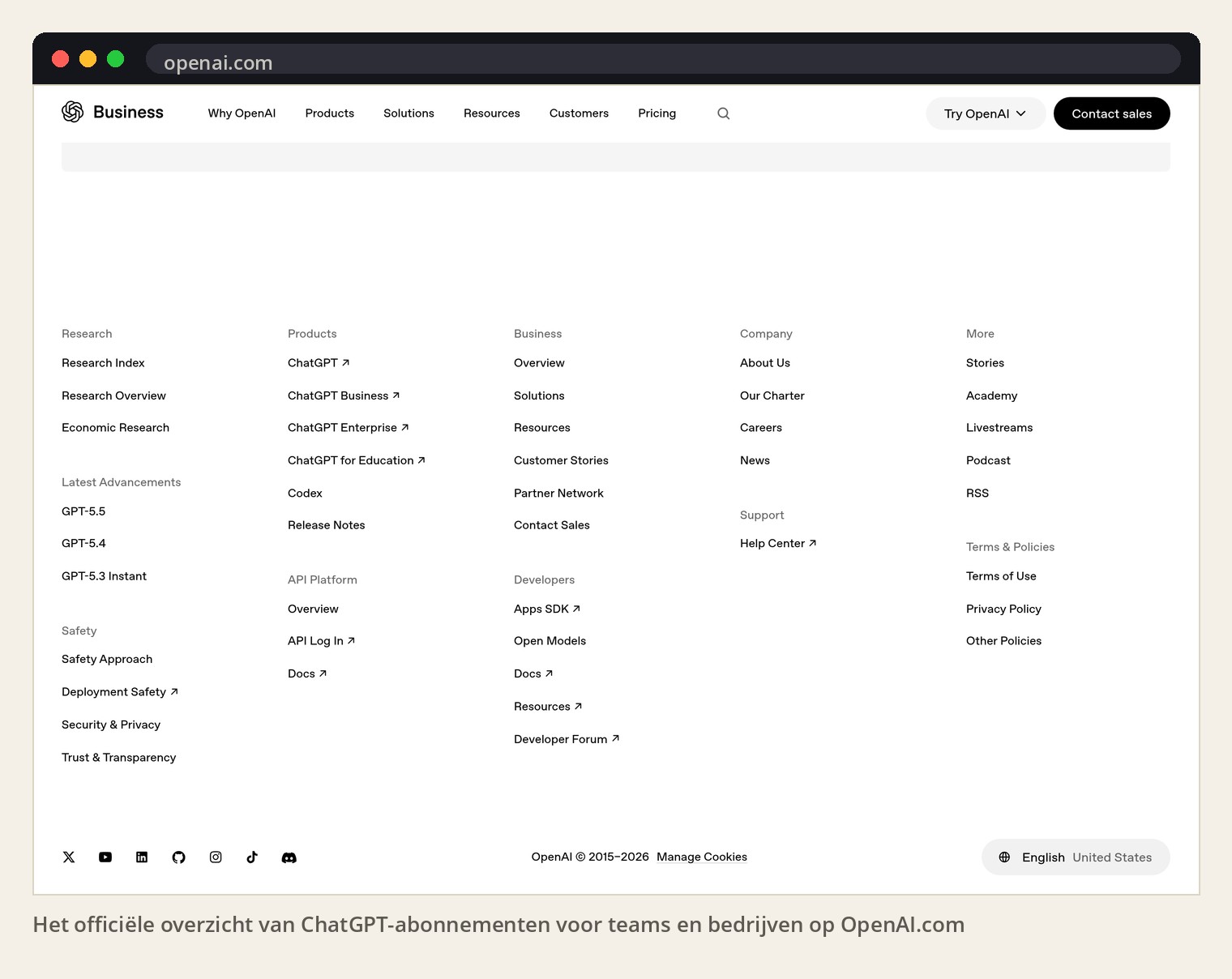Image resolution: width=1232 pixels, height=979 pixels.
Task: Open ChatGPT Business external link
Action: pyautogui.click(x=344, y=395)
